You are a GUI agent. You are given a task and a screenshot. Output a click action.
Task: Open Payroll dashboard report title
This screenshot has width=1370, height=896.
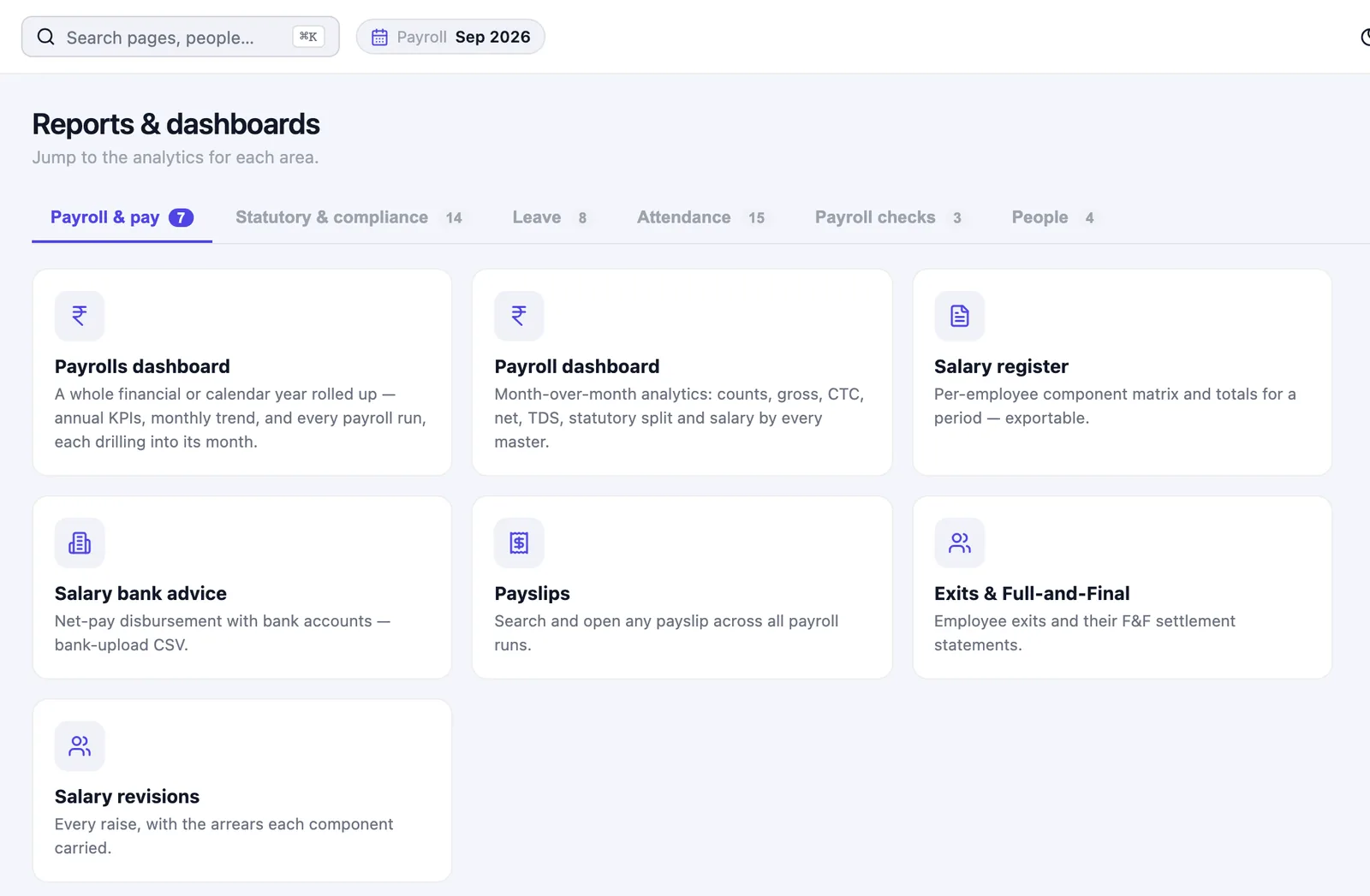577,366
